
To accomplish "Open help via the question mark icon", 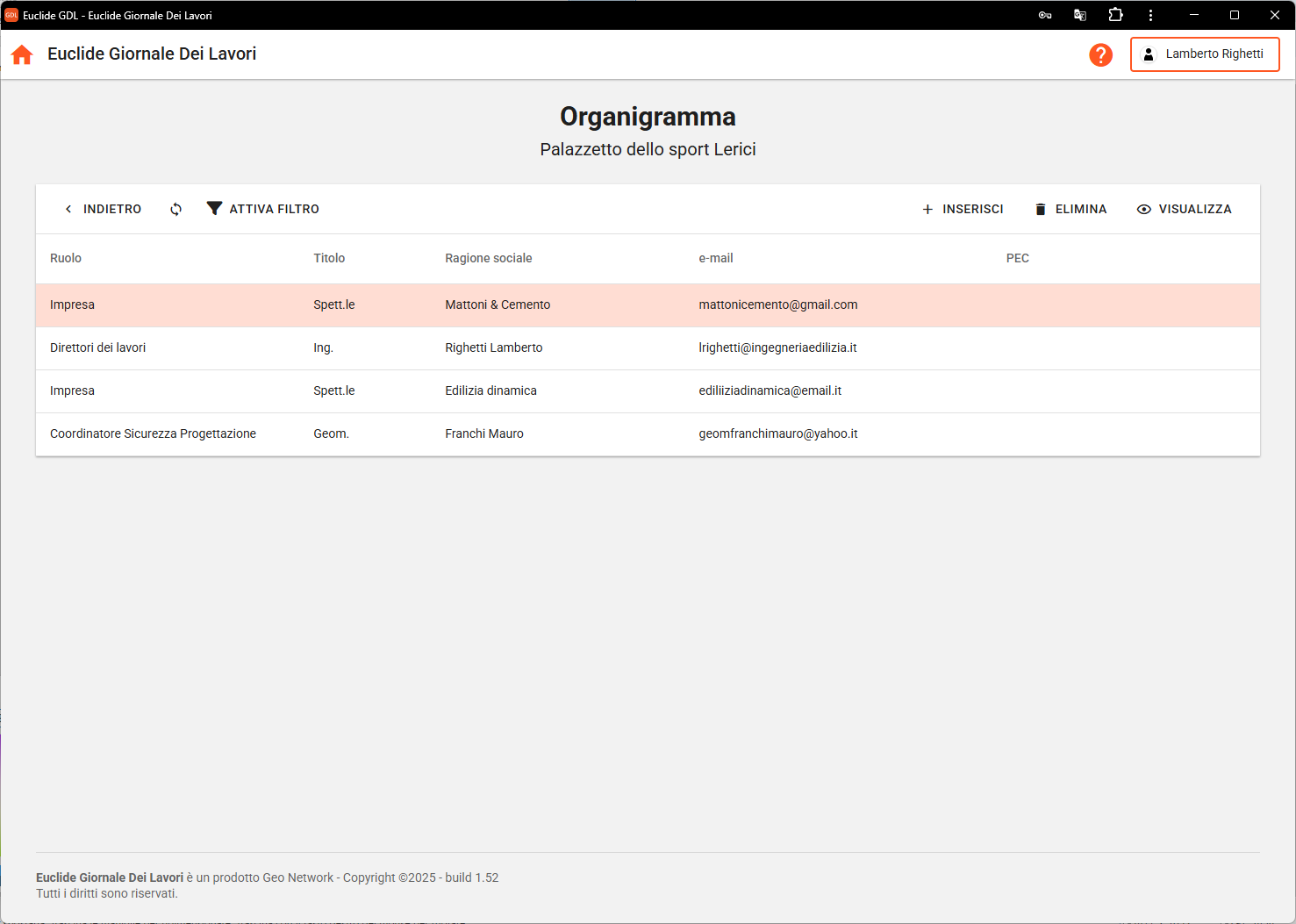I will point(1100,54).
